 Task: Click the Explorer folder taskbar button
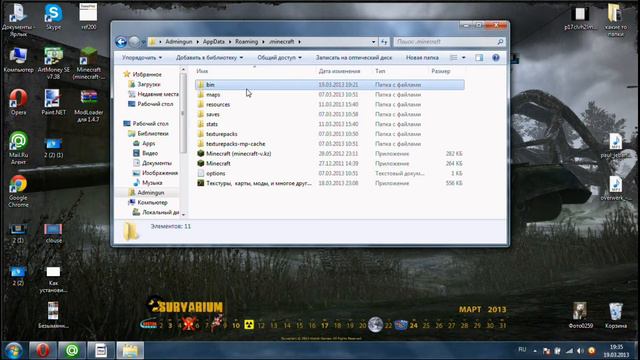pos(130,351)
